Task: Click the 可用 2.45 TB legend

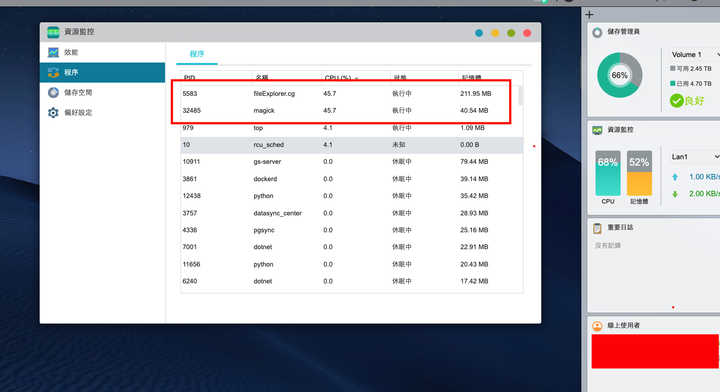Action: (x=691, y=69)
